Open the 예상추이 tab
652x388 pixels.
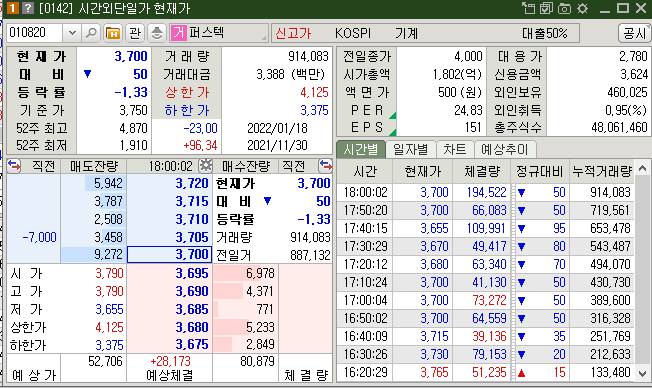[504, 149]
